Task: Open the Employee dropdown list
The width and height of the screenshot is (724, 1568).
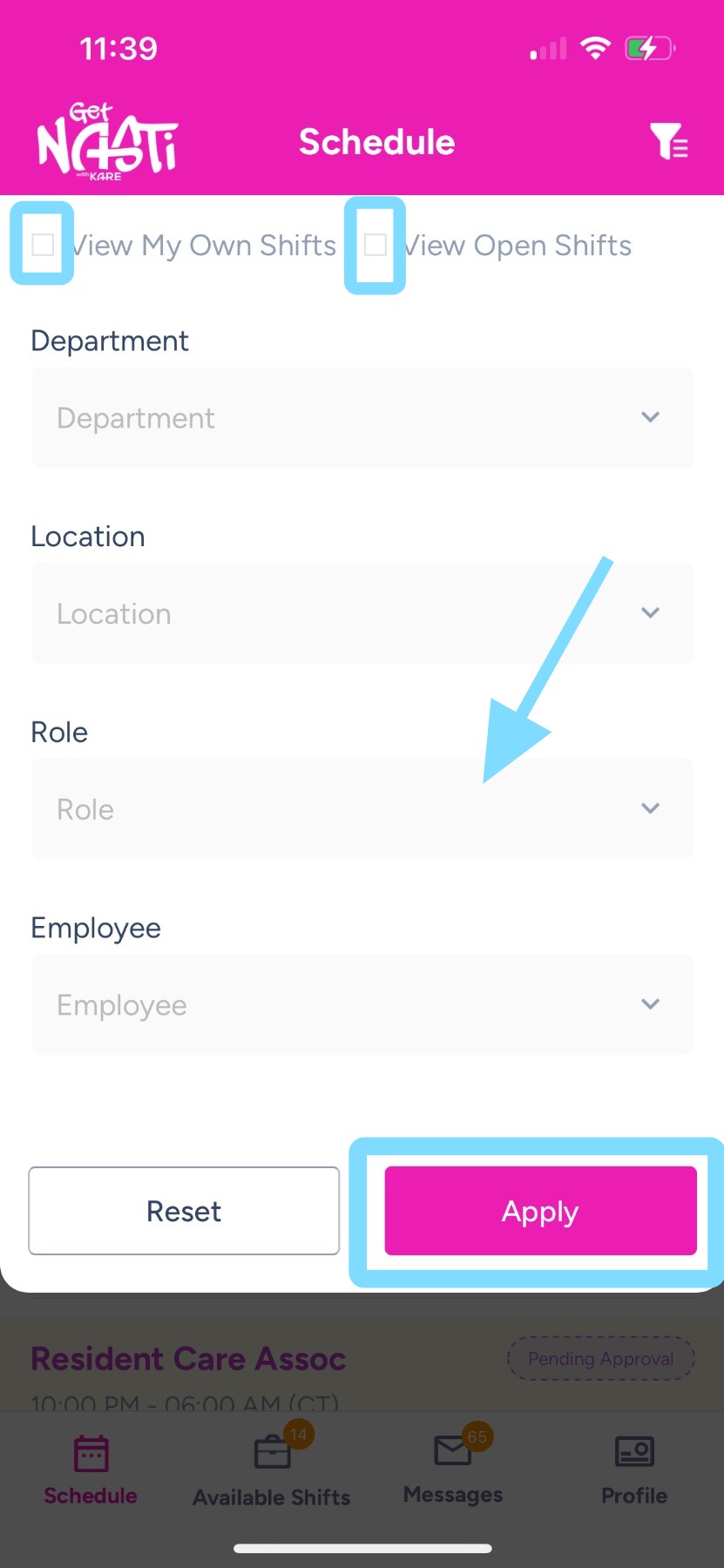Action: (x=362, y=1004)
